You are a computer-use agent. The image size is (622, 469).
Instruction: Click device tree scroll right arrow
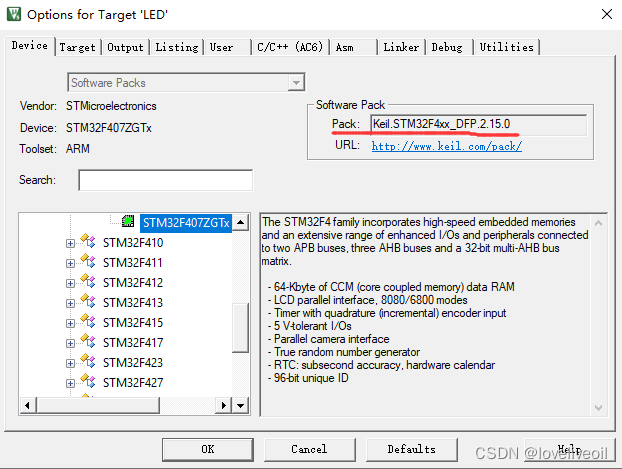223,406
